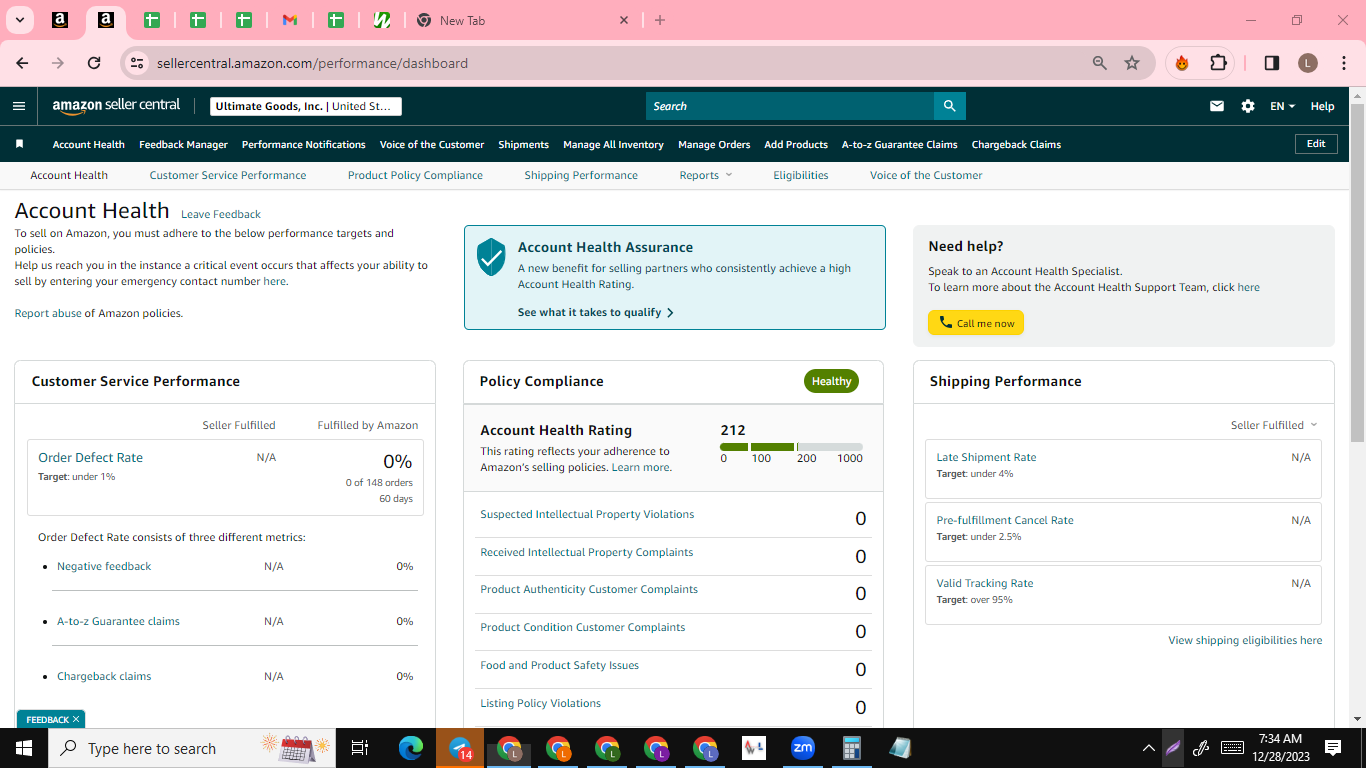Open Chrome three-dot menu

[1343, 63]
